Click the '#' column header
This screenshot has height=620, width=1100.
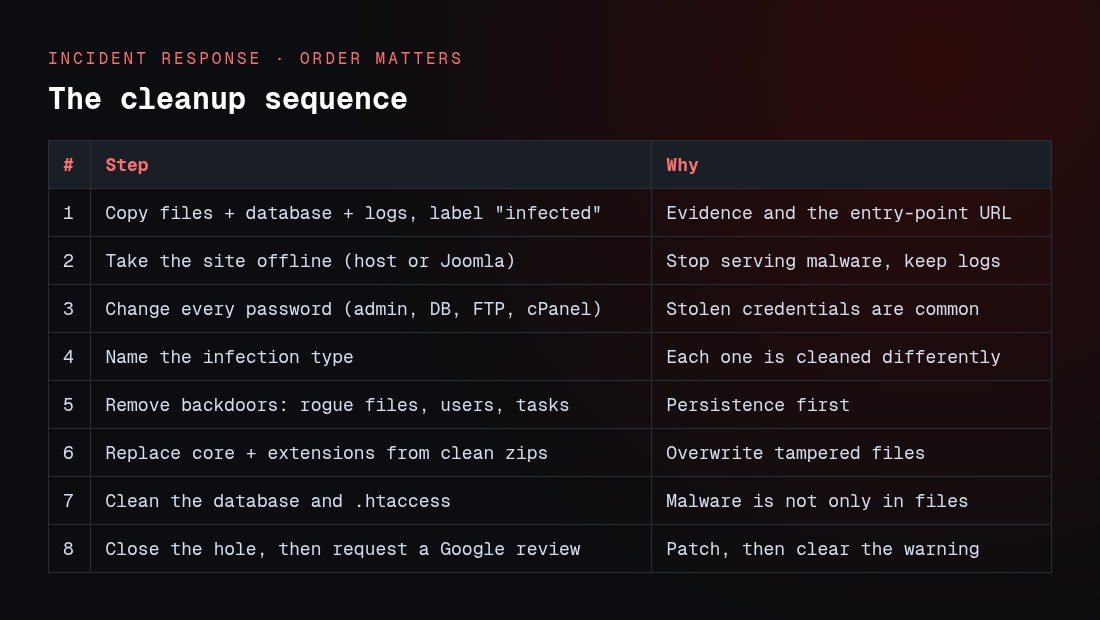click(69, 165)
